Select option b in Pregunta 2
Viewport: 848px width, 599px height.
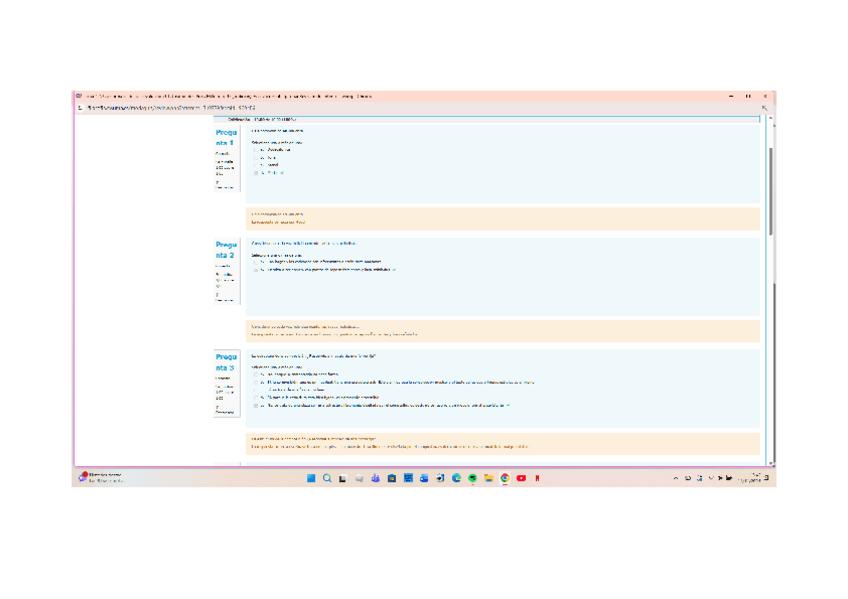coord(257,269)
